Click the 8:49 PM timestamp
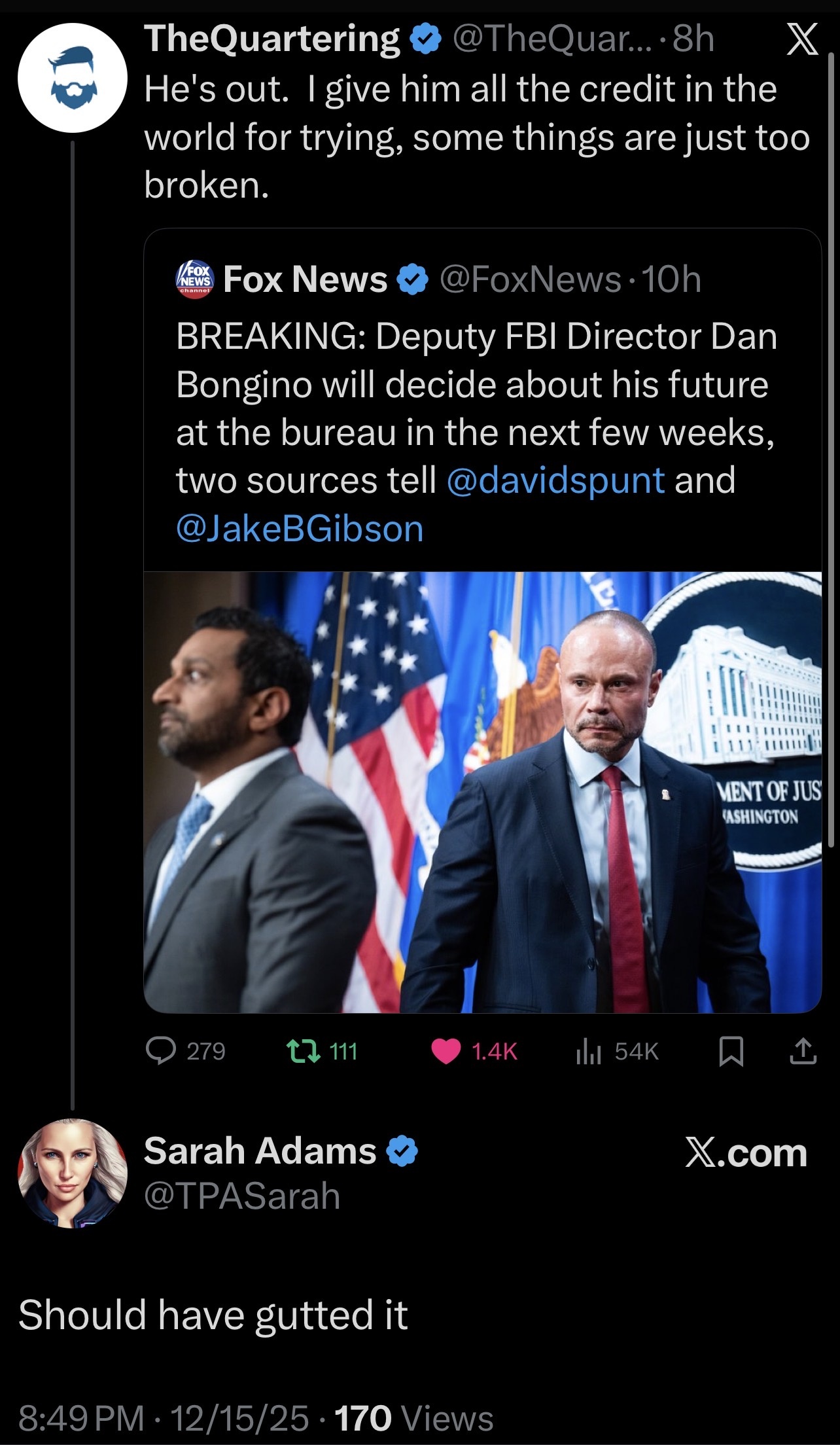This screenshot has height=1445, width=840. 81,1418
